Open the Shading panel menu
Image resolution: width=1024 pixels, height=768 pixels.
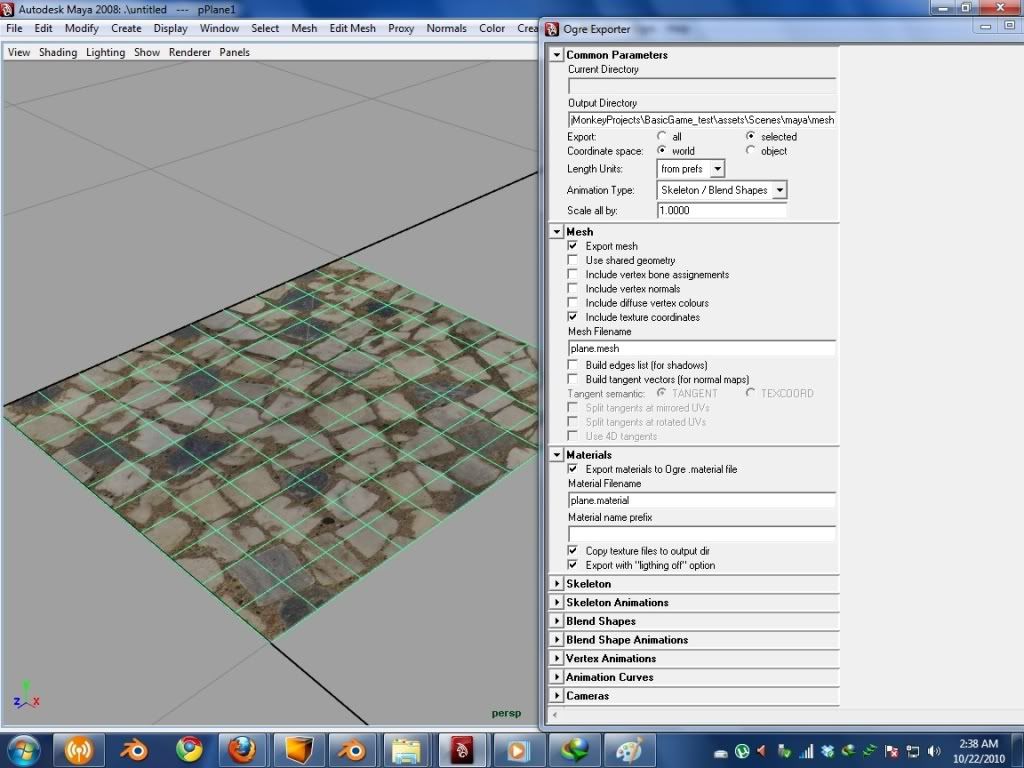[58, 52]
